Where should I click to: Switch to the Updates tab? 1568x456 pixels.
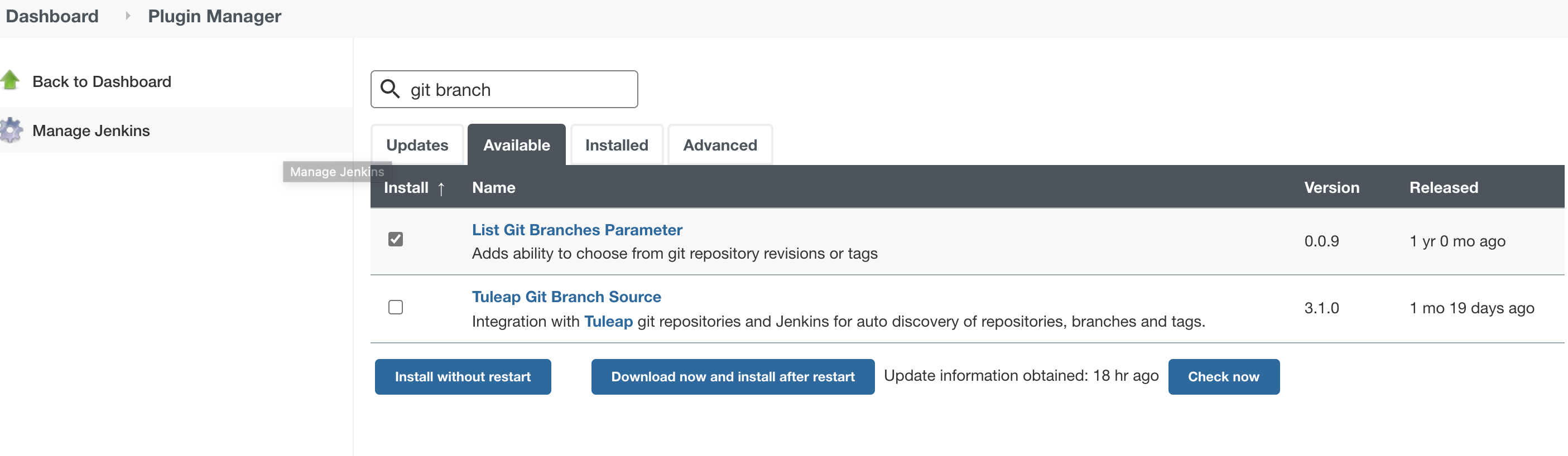click(417, 145)
